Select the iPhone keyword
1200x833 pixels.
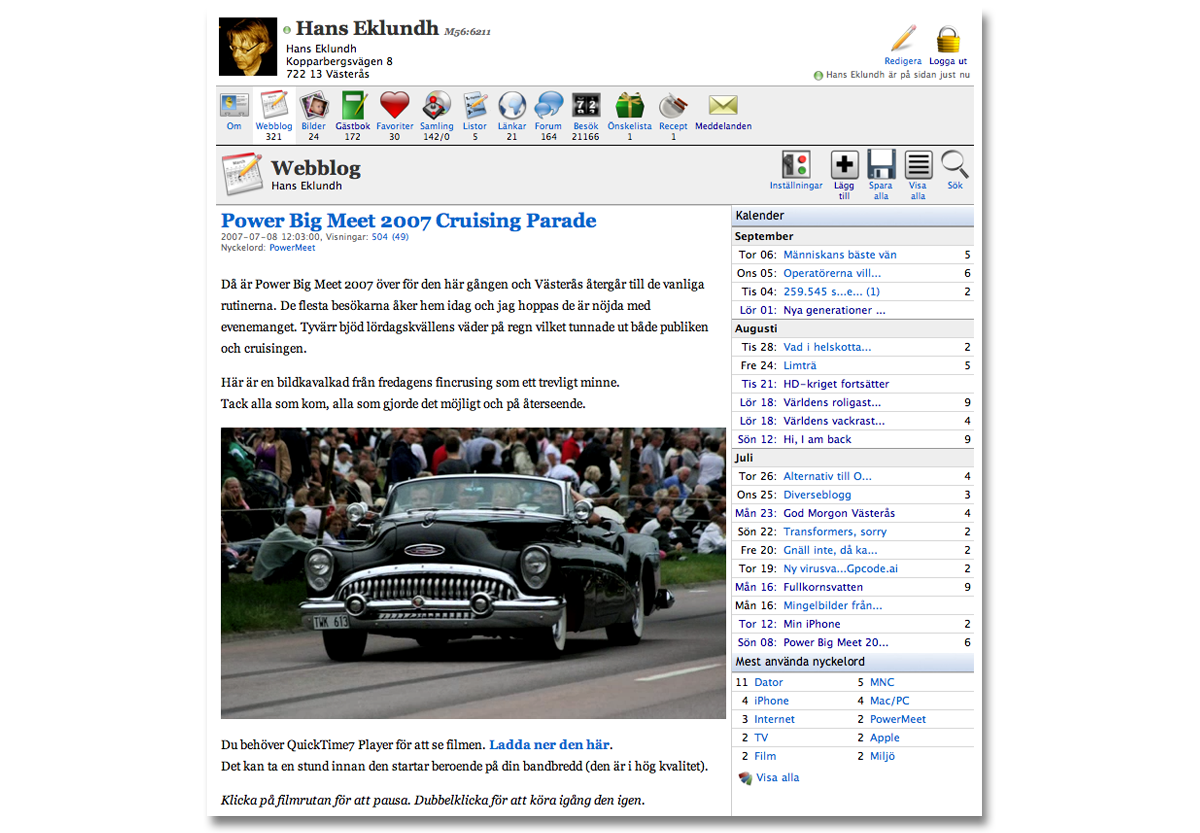pos(771,701)
